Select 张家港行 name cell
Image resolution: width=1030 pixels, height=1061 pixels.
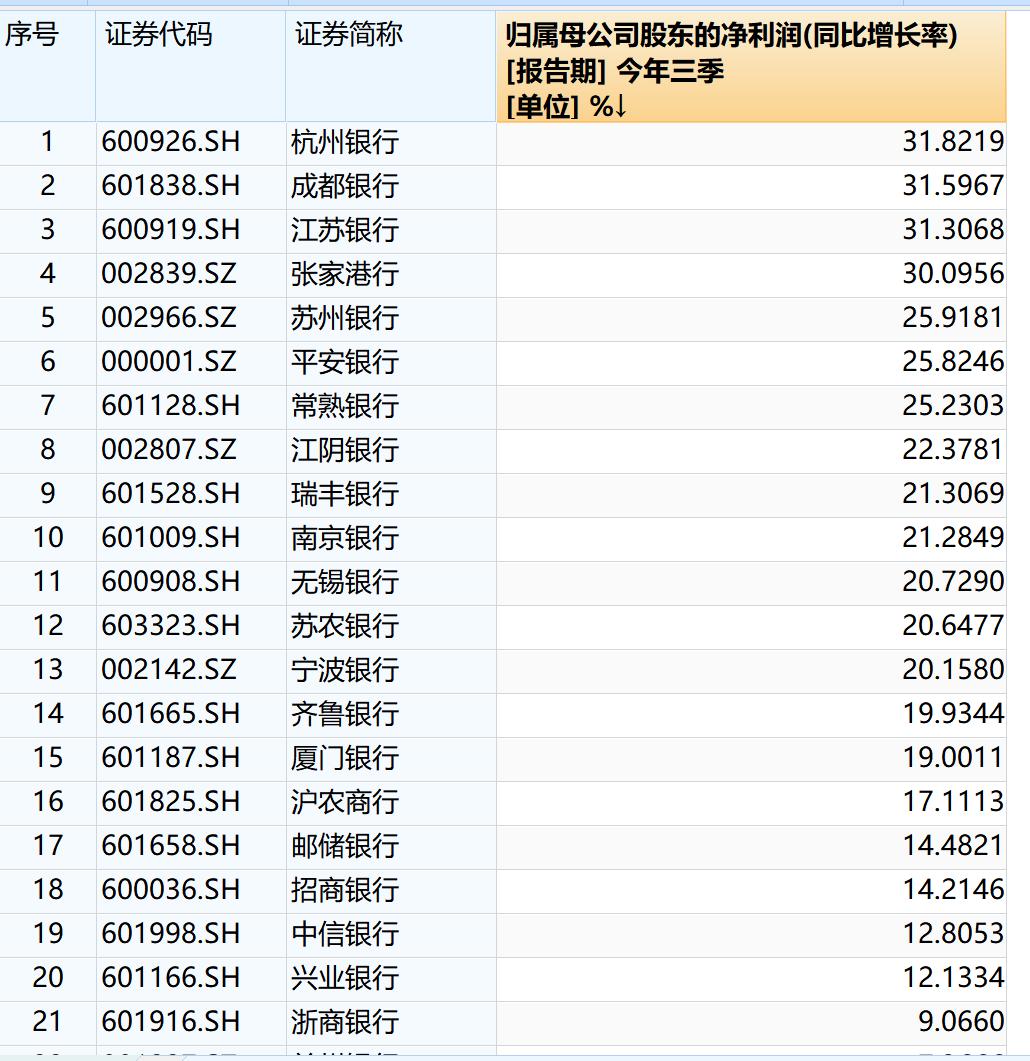pos(391,275)
